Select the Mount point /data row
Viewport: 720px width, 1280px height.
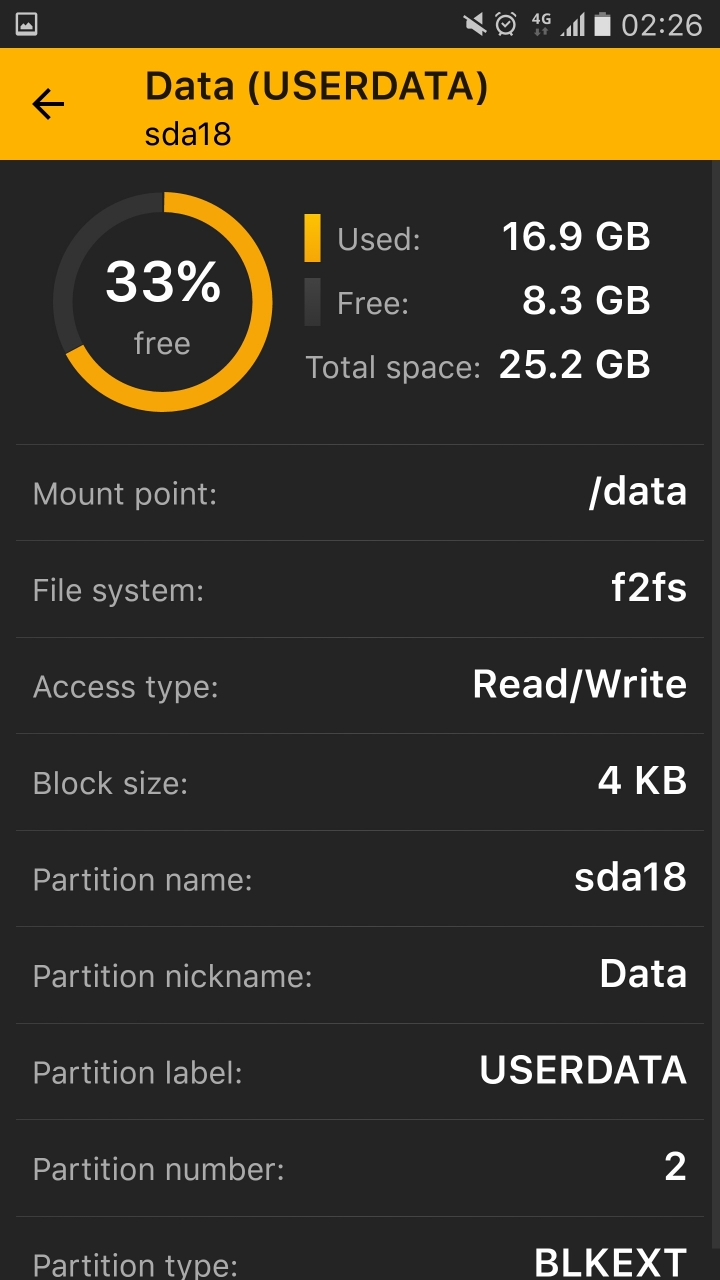360,493
